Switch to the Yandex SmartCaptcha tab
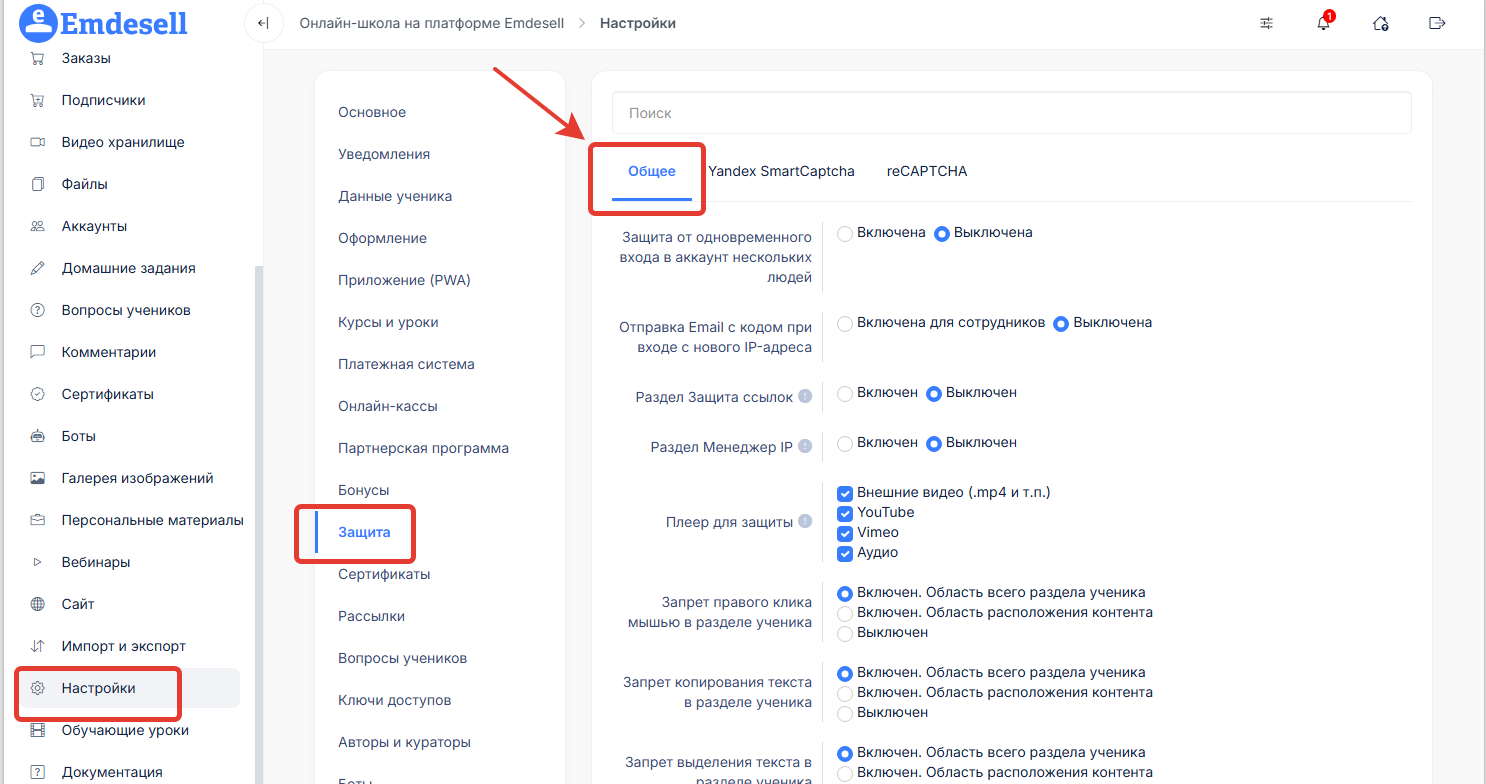 (781, 171)
